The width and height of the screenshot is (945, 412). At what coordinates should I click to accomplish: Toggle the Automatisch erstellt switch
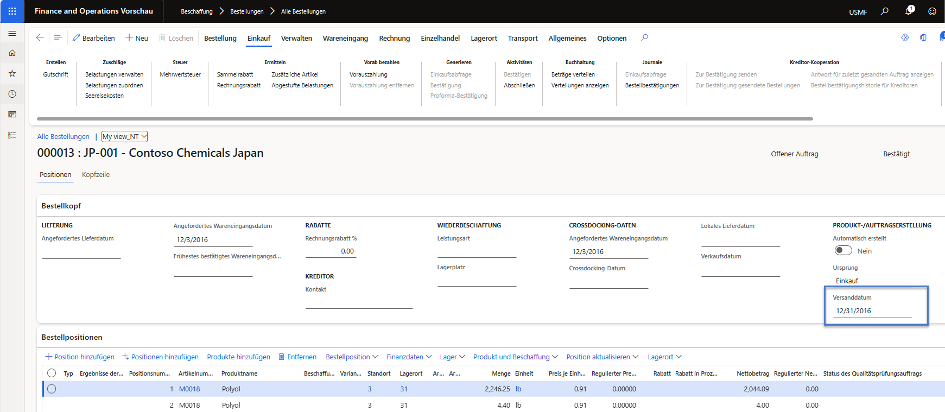click(843, 251)
